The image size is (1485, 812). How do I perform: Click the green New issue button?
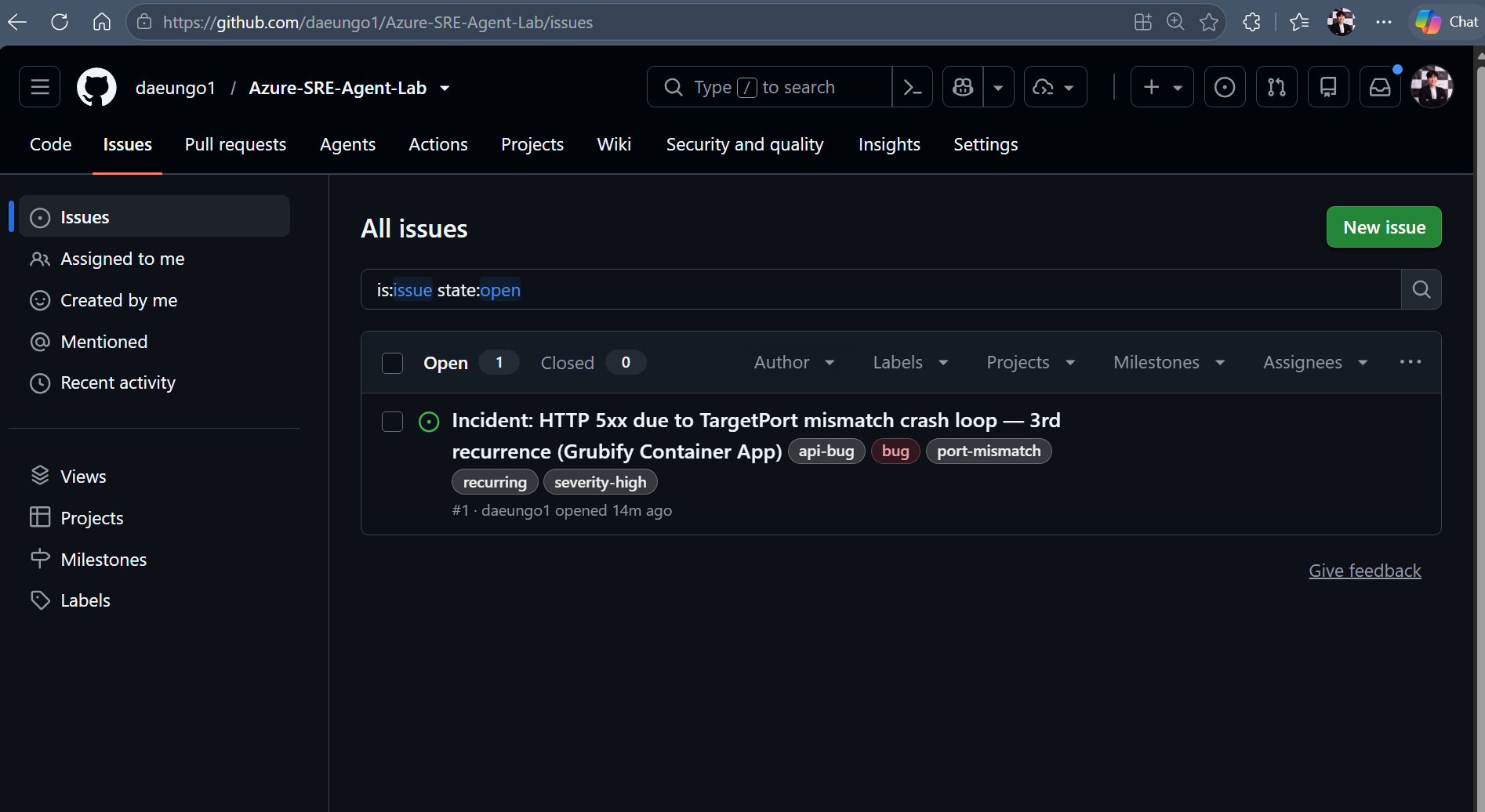point(1384,227)
